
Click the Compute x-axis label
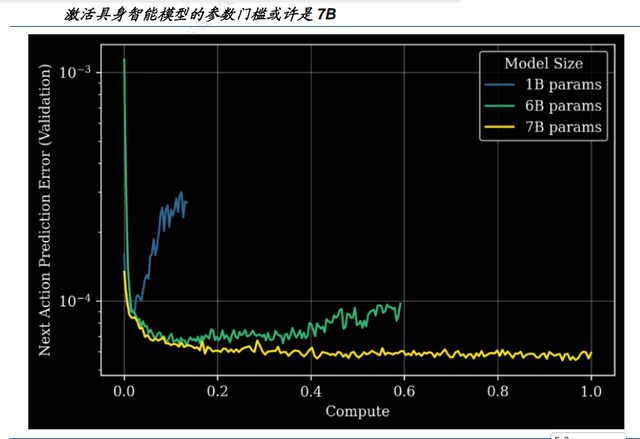tap(357, 411)
